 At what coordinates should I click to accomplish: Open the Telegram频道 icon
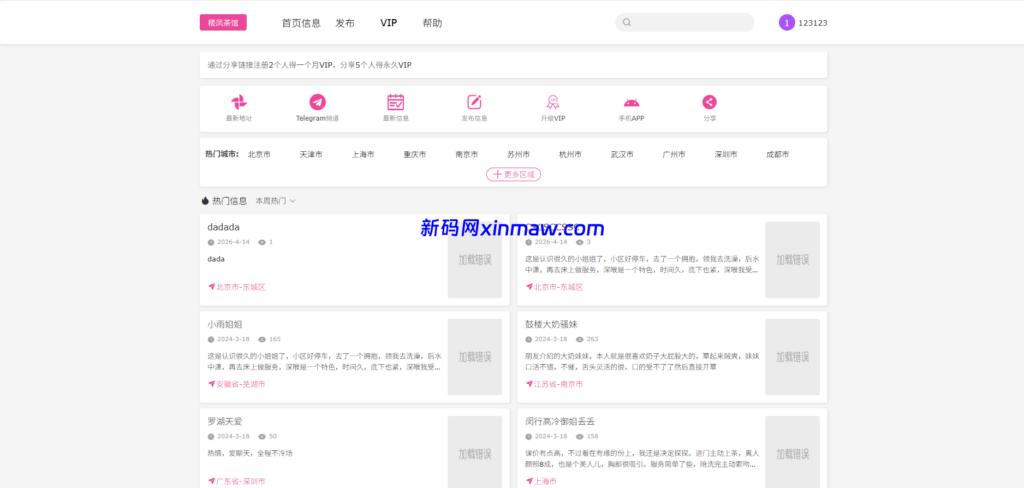317,102
